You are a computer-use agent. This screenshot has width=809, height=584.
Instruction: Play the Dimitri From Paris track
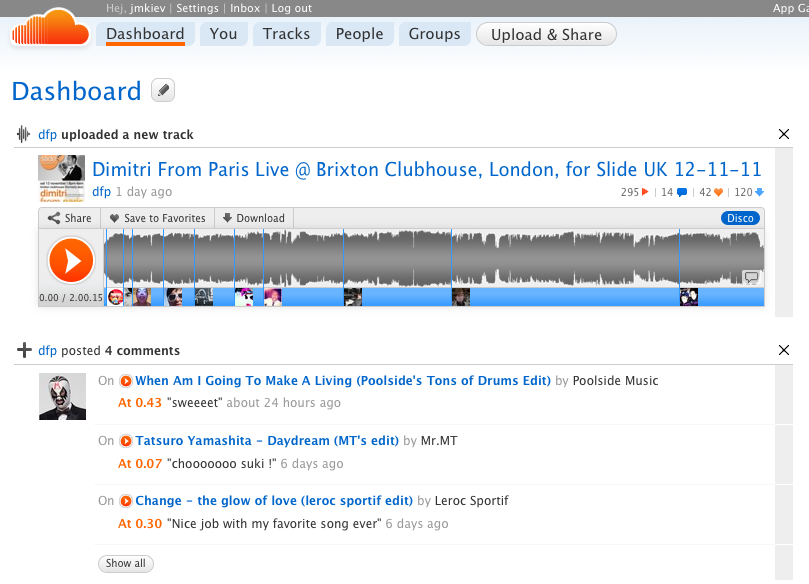tap(71, 260)
